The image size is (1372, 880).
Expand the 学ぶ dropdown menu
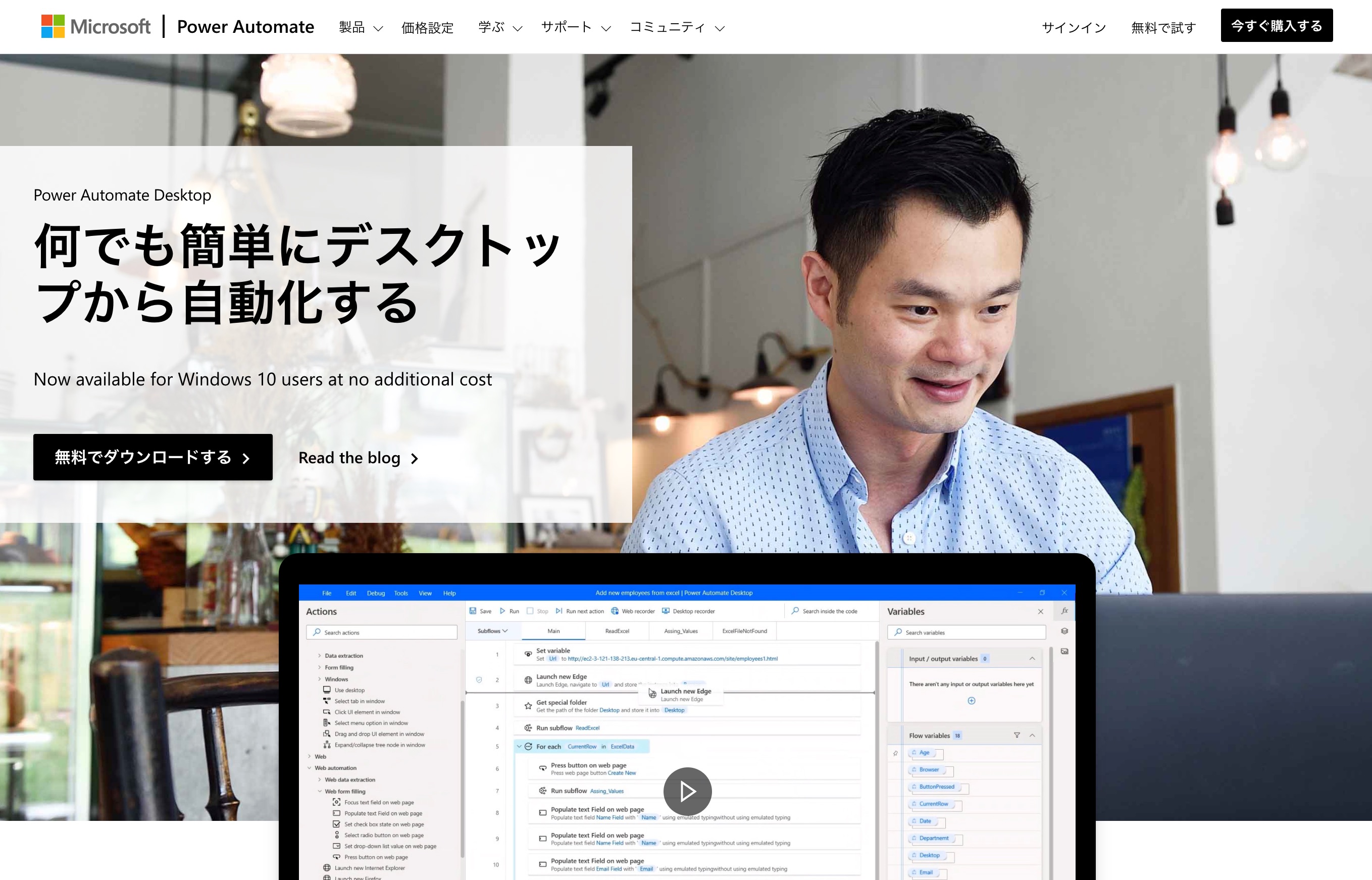click(x=500, y=27)
